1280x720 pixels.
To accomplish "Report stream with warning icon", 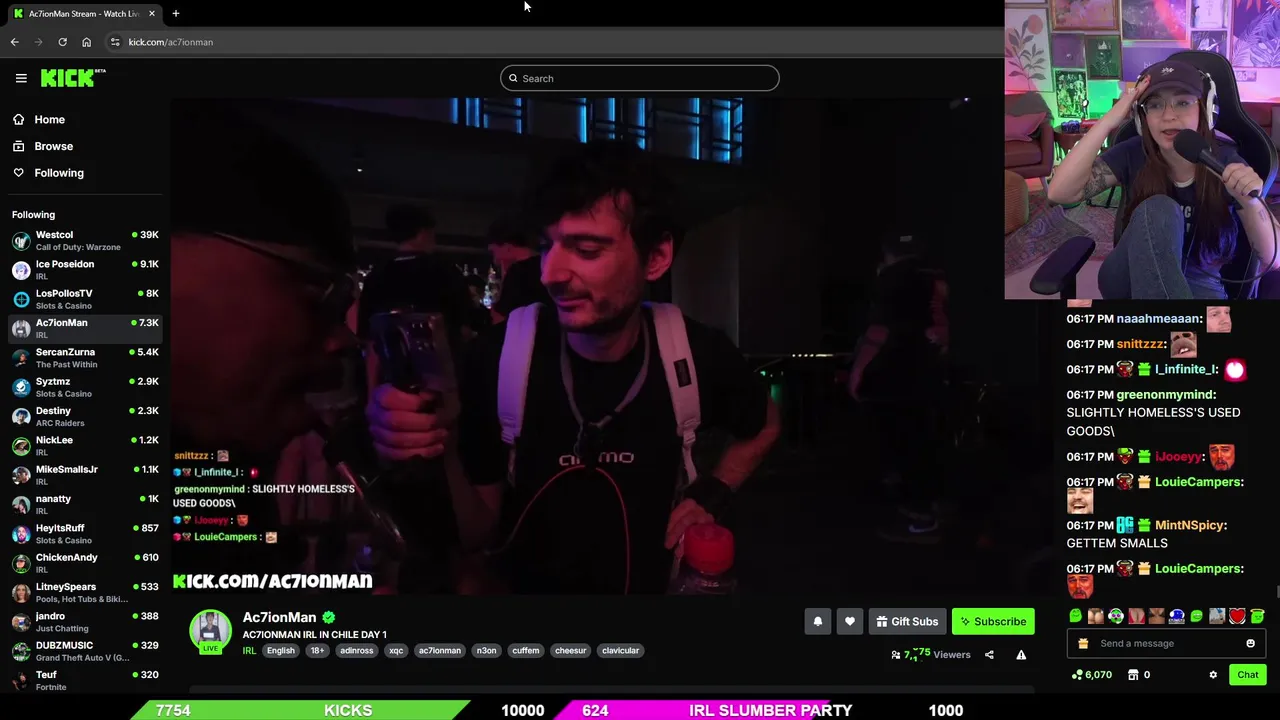I will 1021,655.
